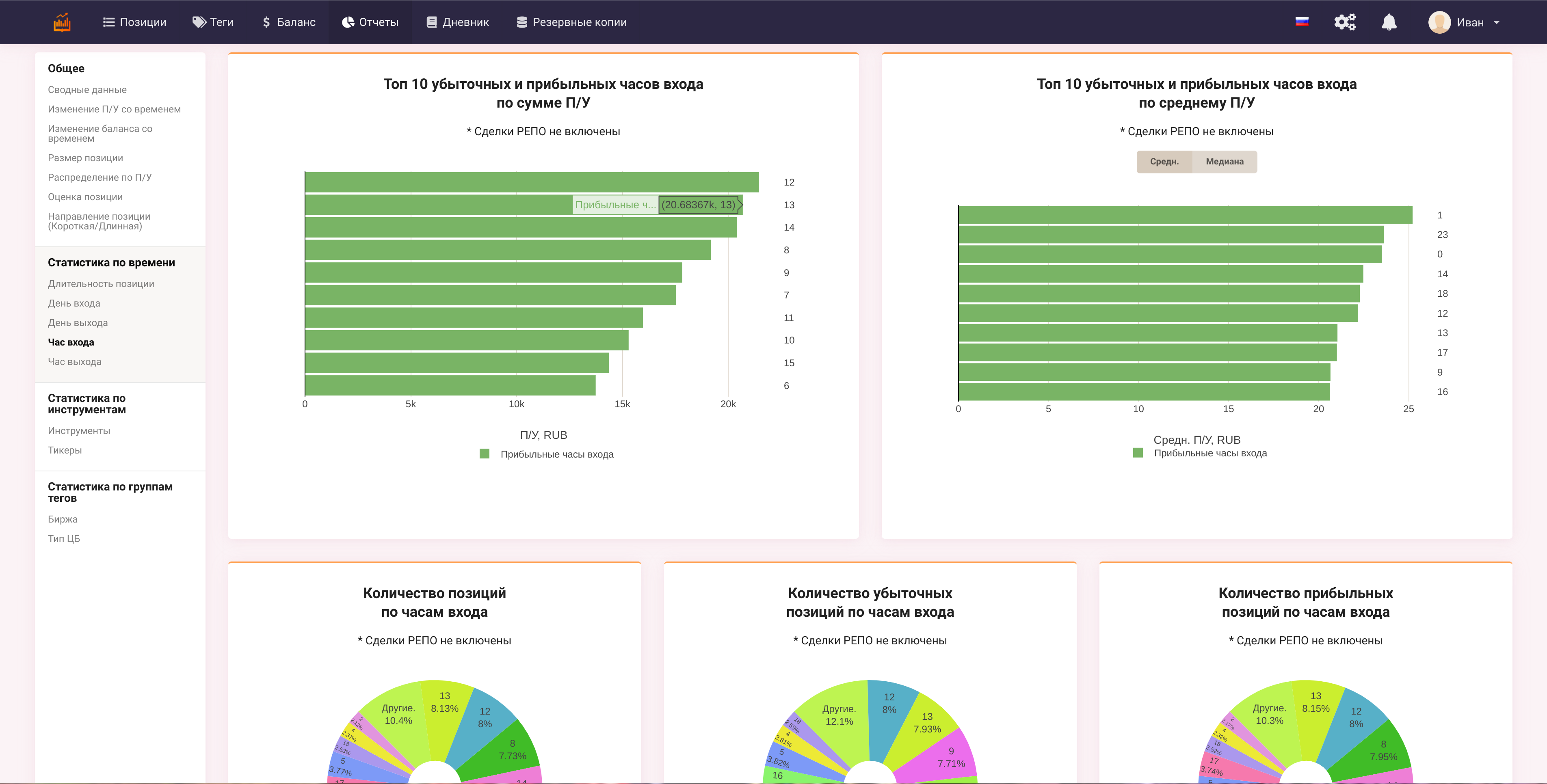Open the notifications bell
The image size is (1547, 784).
point(1389,22)
